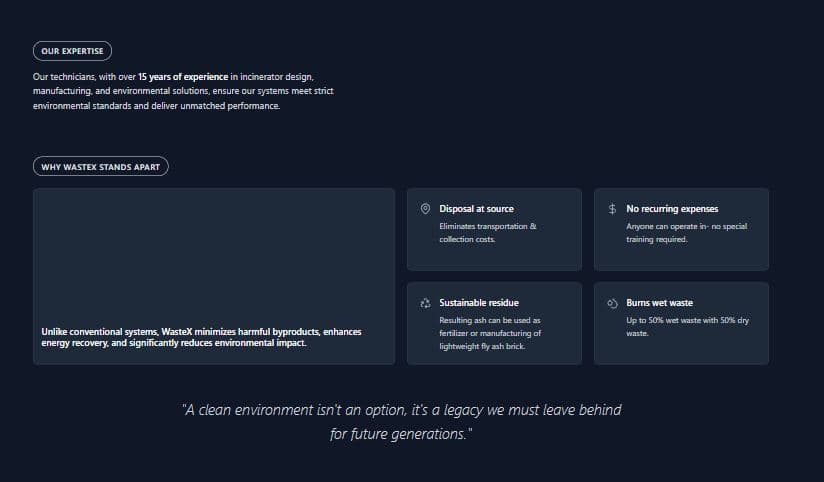
Task: Click the droplets icon beside Burns wet waste
Action: [612, 303]
